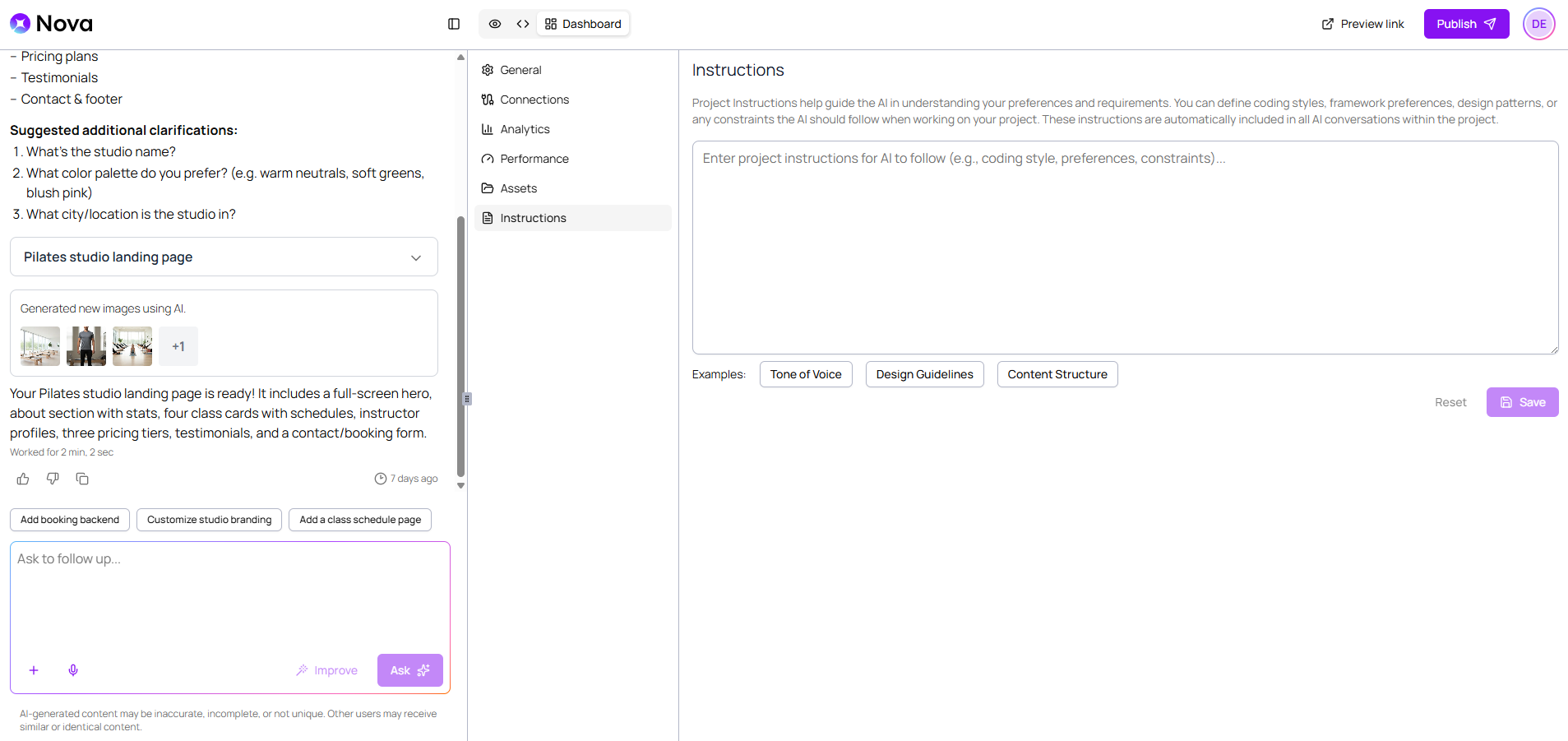Thumbs up the response
Screen dimensions: 1568x741
[23, 479]
